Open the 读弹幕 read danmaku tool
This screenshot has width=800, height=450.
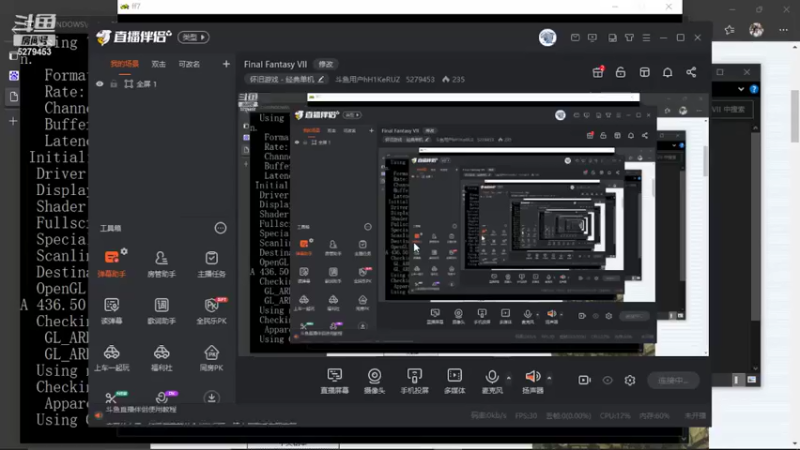(112, 311)
